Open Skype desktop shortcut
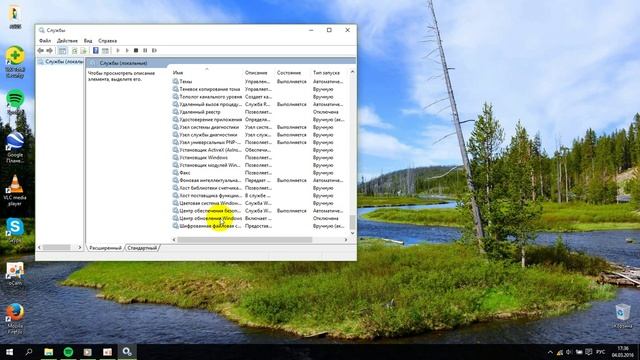Image resolution: width=640 pixels, height=360 pixels. coord(15,231)
